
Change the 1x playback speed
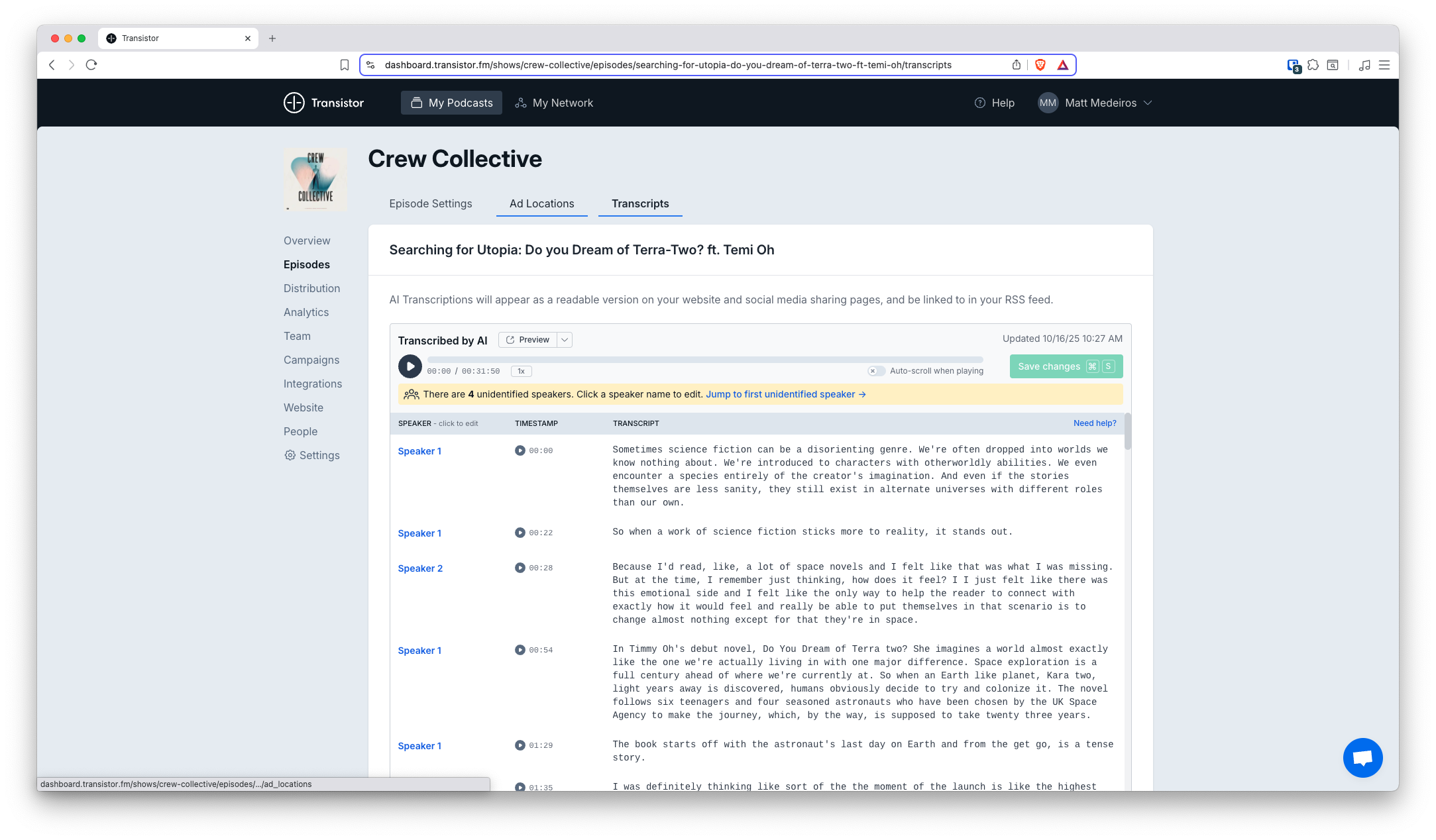(x=521, y=371)
